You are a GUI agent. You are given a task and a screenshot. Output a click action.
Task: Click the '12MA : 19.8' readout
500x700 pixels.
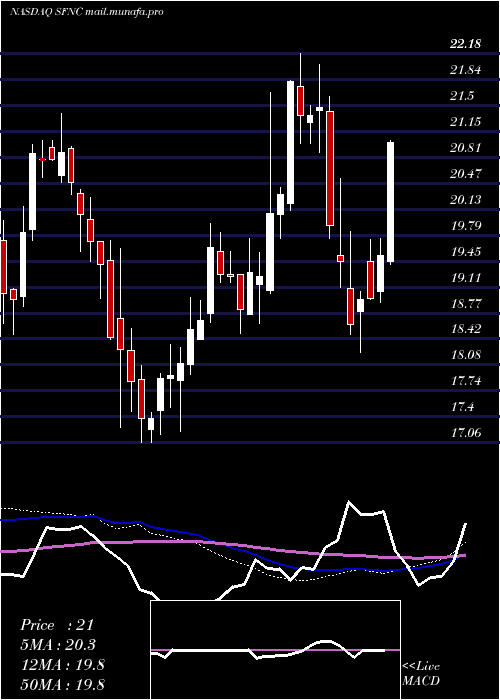pyautogui.click(x=62, y=665)
